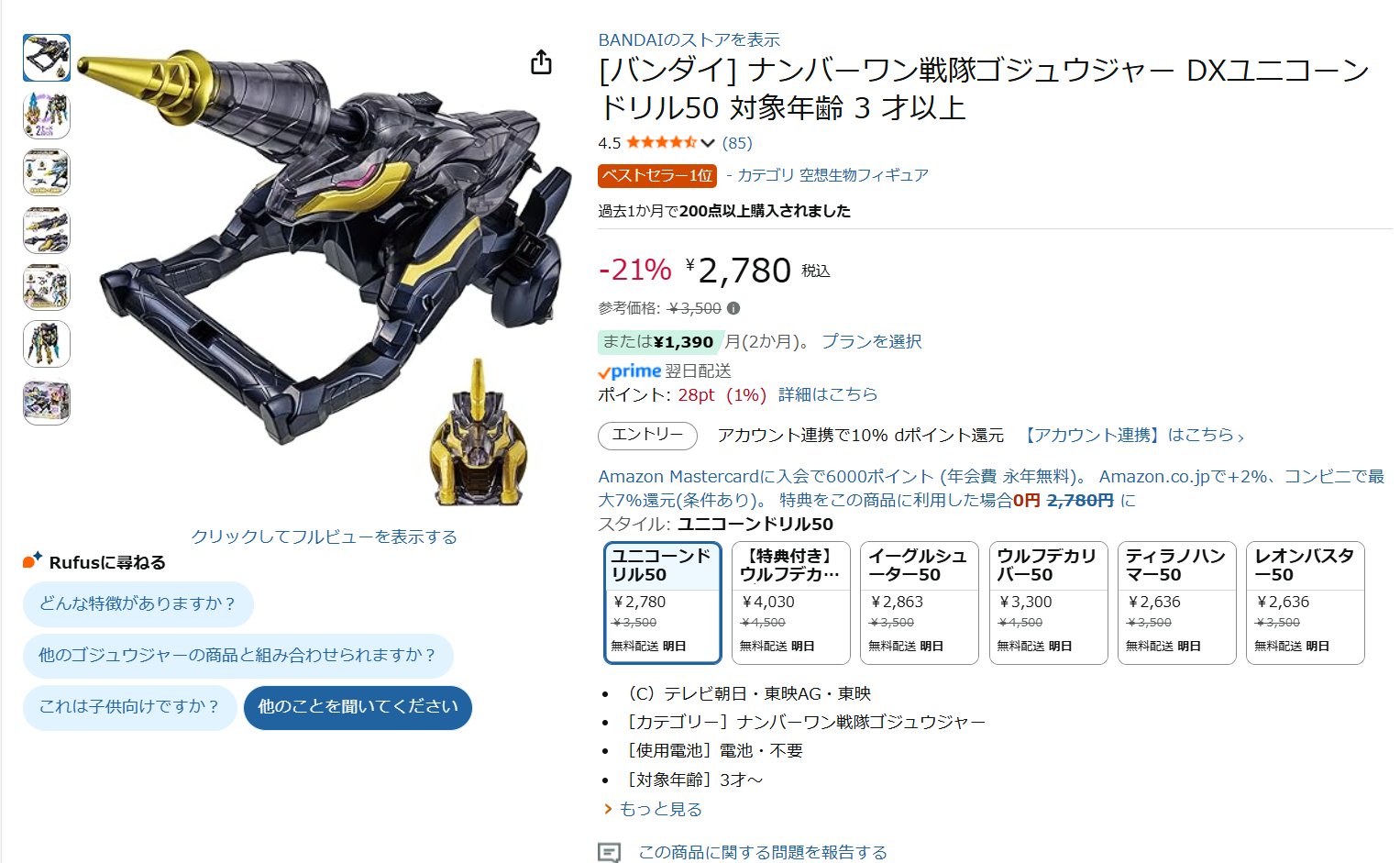Click the star rating icons
1400x863 pixels.
[x=661, y=142]
